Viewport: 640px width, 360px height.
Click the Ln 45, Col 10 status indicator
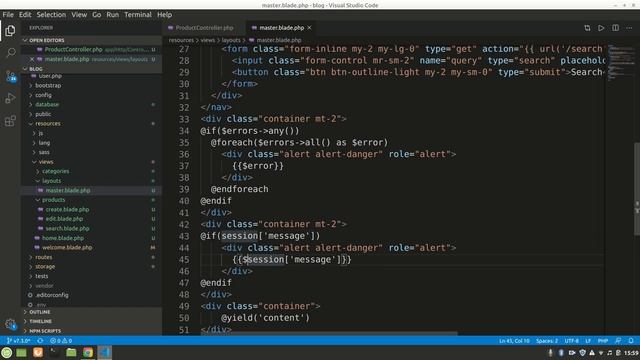(x=514, y=340)
